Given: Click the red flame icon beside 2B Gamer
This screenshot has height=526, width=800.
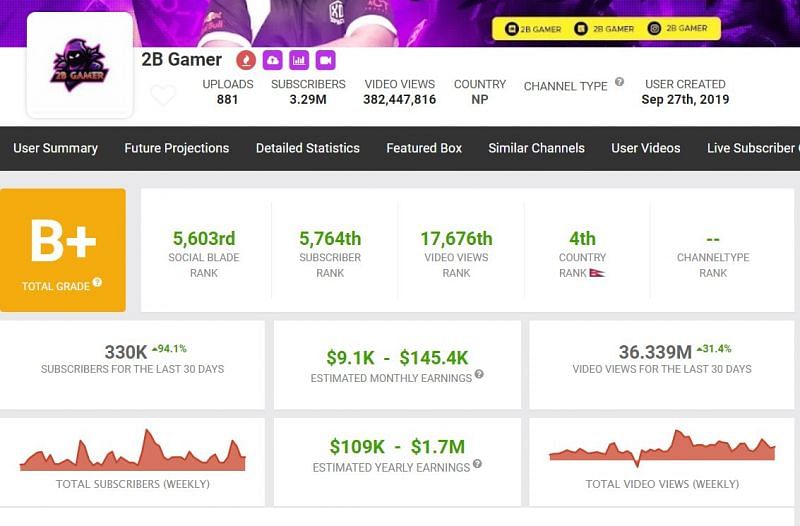Looking at the screenshot, I should pyautogui.click(x=245, y=60).
